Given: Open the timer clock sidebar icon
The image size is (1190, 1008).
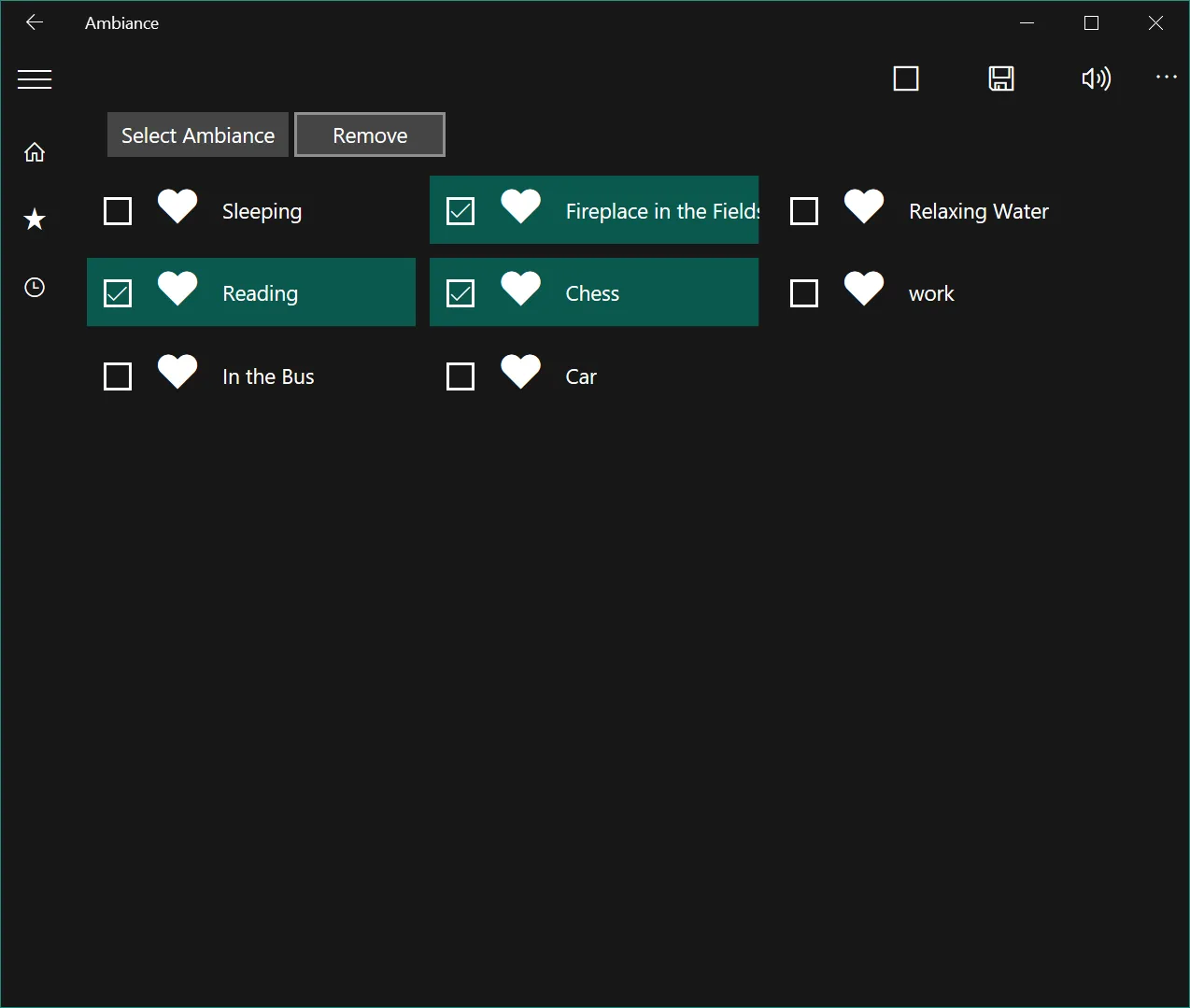Looking at the screenshot, I should click(35, 287).
